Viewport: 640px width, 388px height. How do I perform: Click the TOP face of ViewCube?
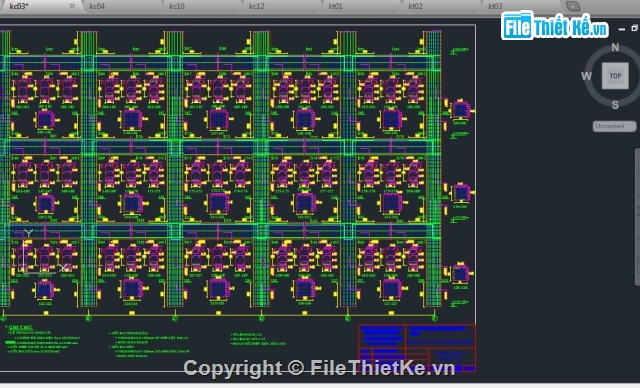coord(615,76)
